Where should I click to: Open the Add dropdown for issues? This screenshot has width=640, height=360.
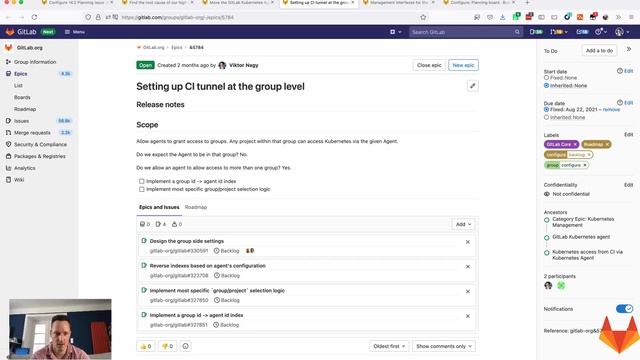point(463,224)
